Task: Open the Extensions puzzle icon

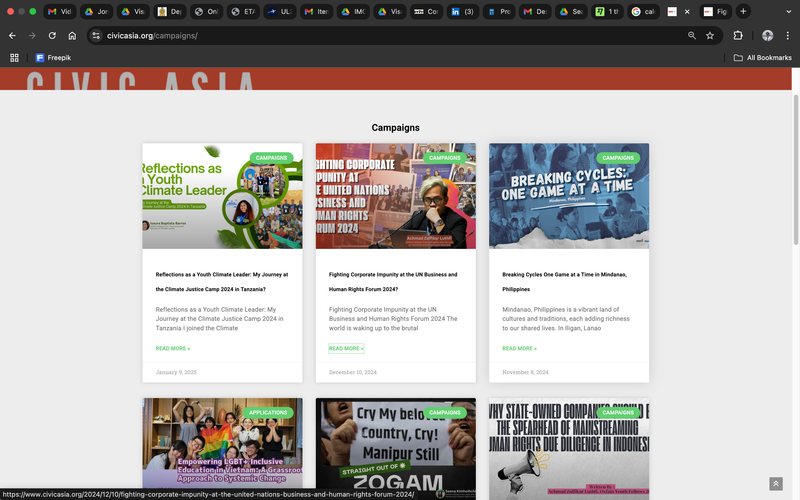Action: point(738,35)
